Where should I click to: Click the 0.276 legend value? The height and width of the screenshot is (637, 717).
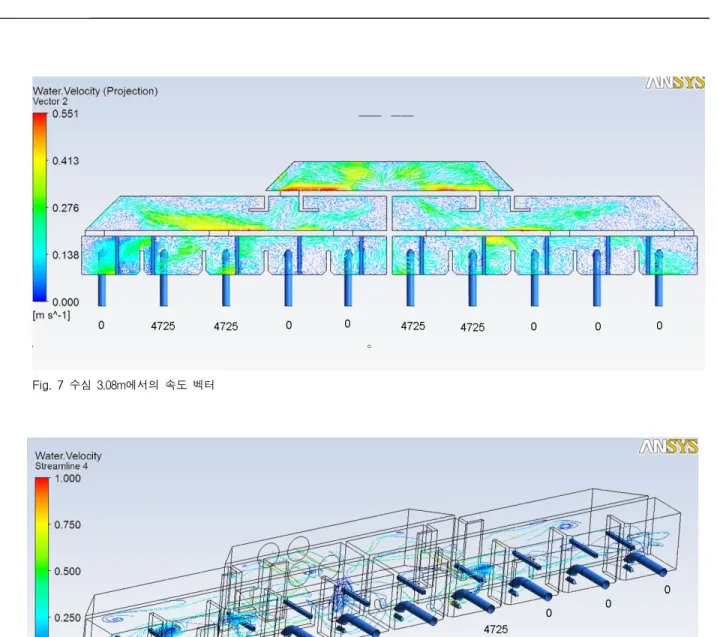click(65, 208)
